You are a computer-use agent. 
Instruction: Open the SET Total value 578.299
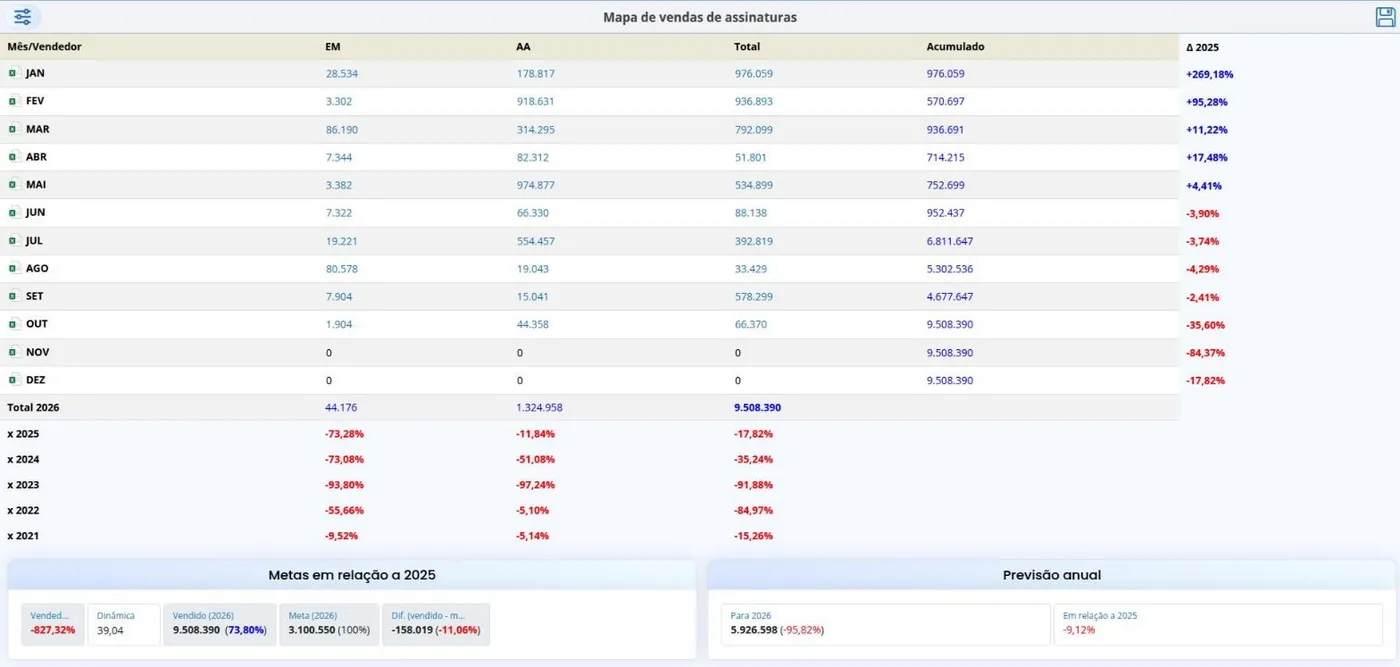pyautogui.click(x=753, y=297)
